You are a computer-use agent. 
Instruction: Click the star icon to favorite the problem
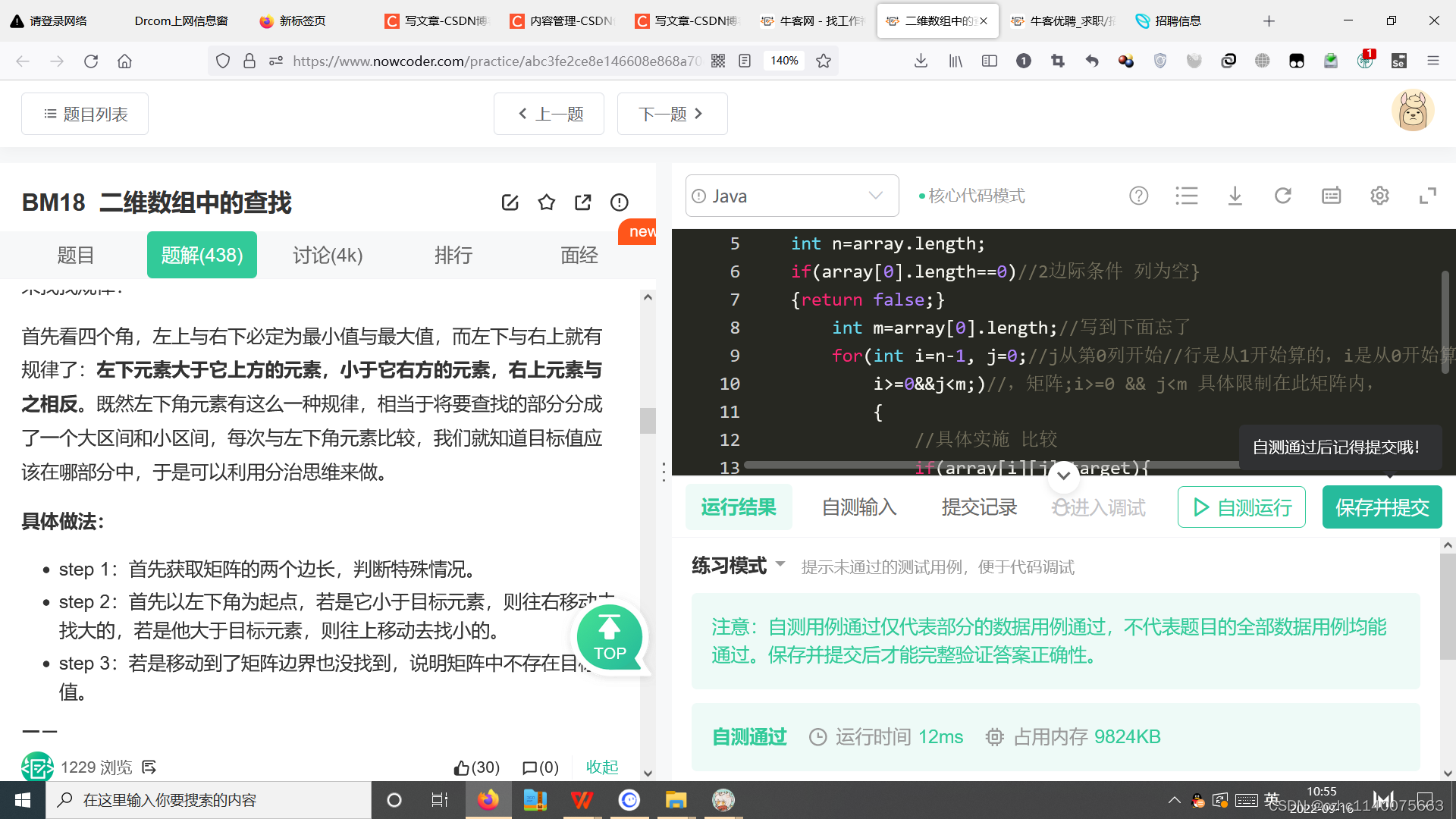(x=546, y=202)
